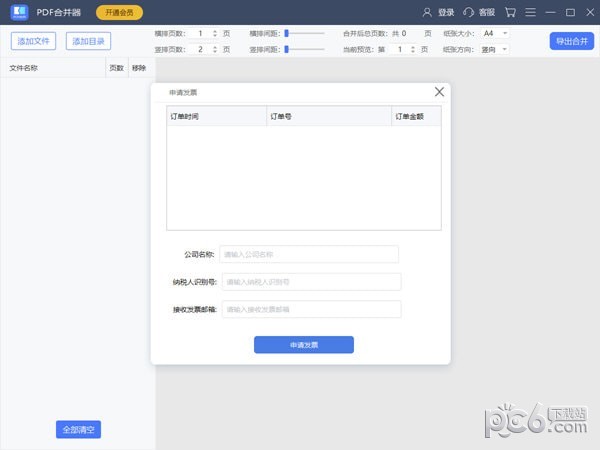Click the PDF合并器 app logo icon
The image size is (600, 450).
click(19, 12)
